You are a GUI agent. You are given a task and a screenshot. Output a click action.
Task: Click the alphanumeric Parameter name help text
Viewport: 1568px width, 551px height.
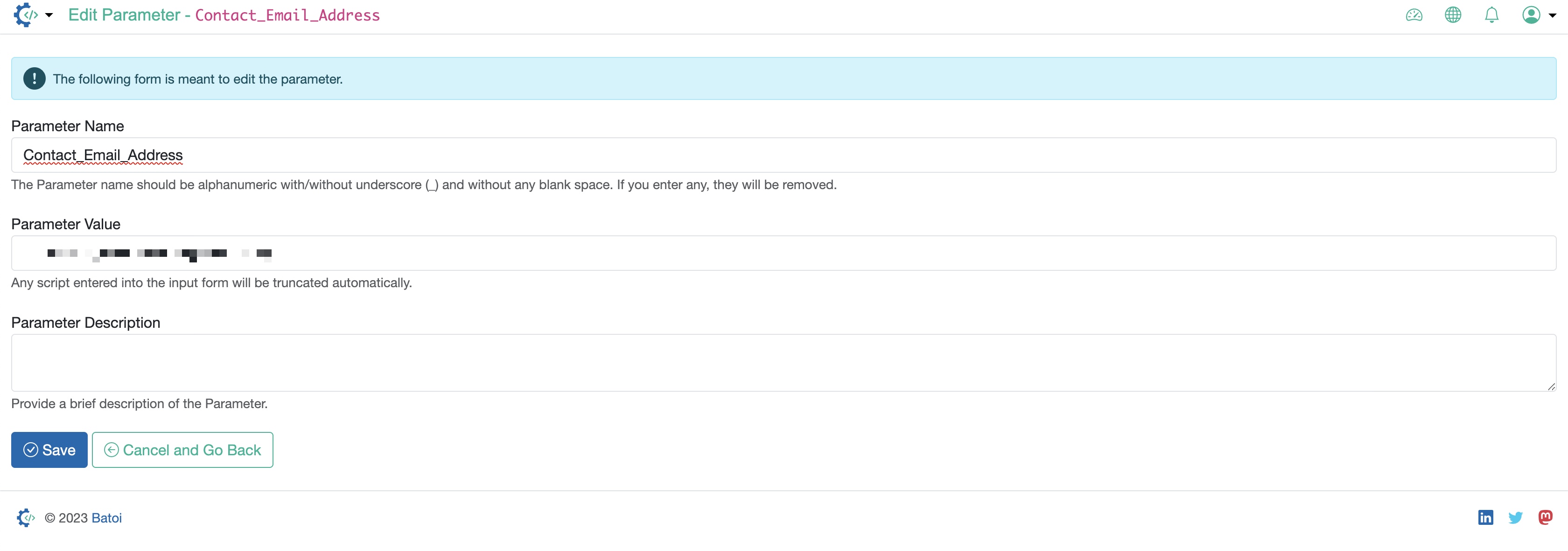click(424, 184)
